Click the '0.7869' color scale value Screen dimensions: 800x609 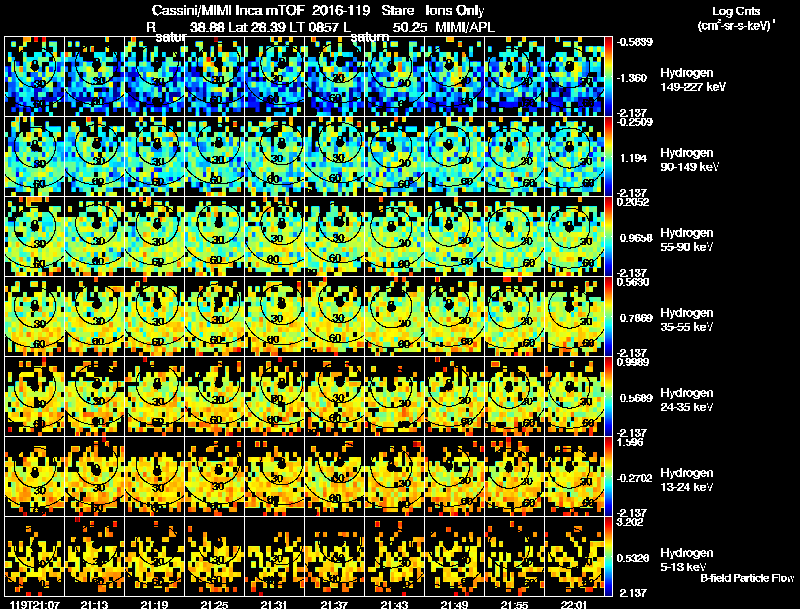[636, 318]
